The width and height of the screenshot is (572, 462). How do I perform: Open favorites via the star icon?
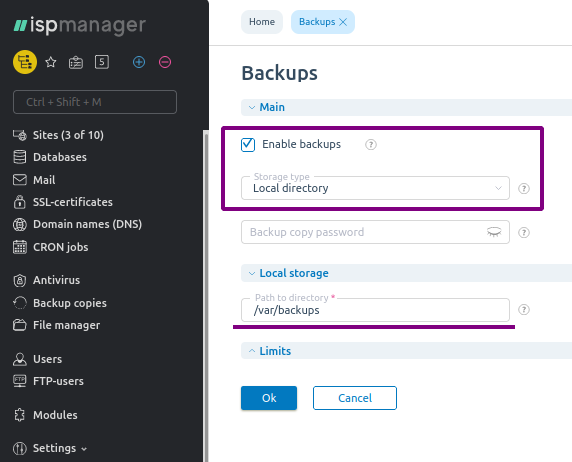[x=51, y=62]
